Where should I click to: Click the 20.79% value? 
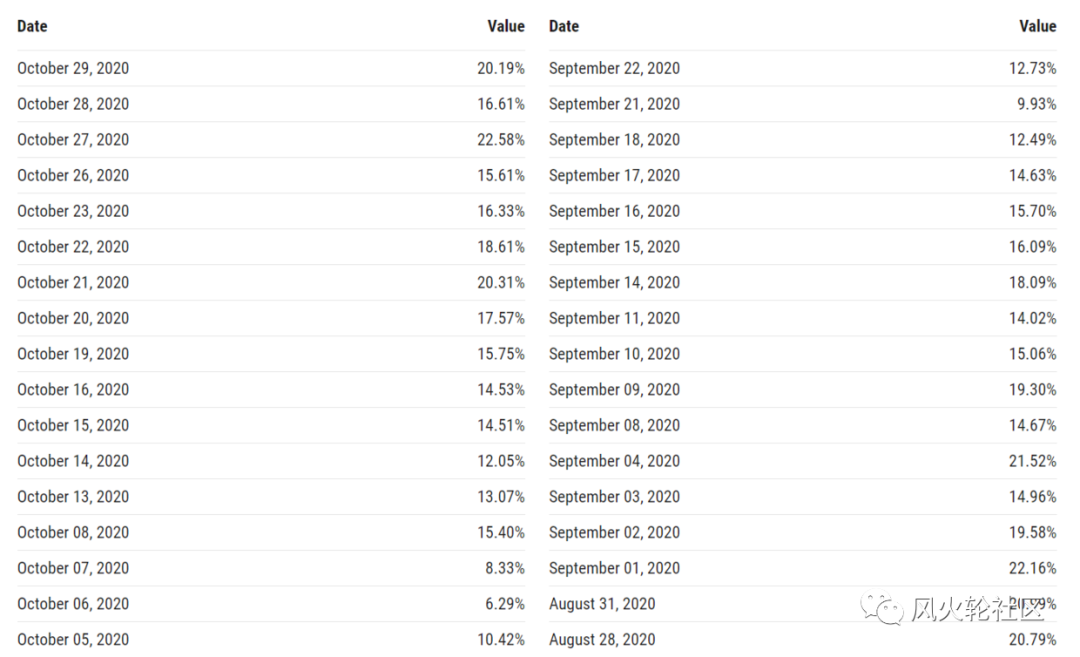[1032, 640]
